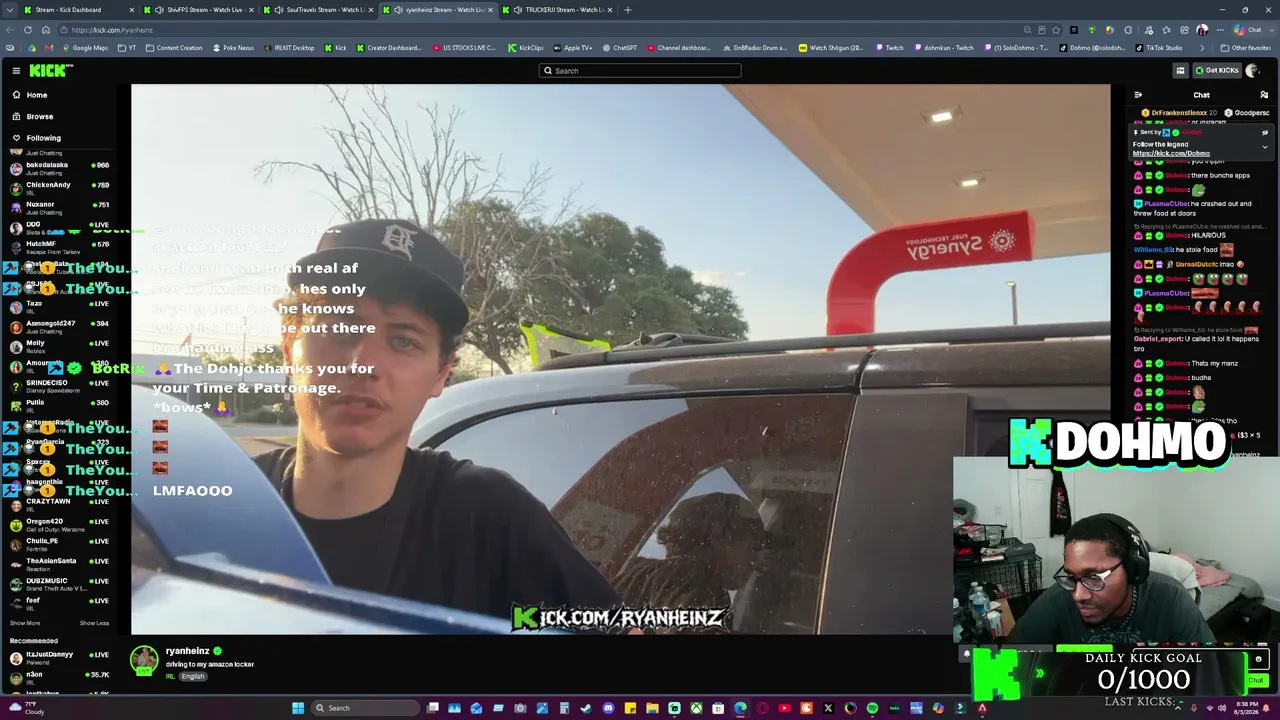1280x720 pixels.
Task: Select DUBZMUSIC channel in sidebar
Action: [x=60, y=584]
